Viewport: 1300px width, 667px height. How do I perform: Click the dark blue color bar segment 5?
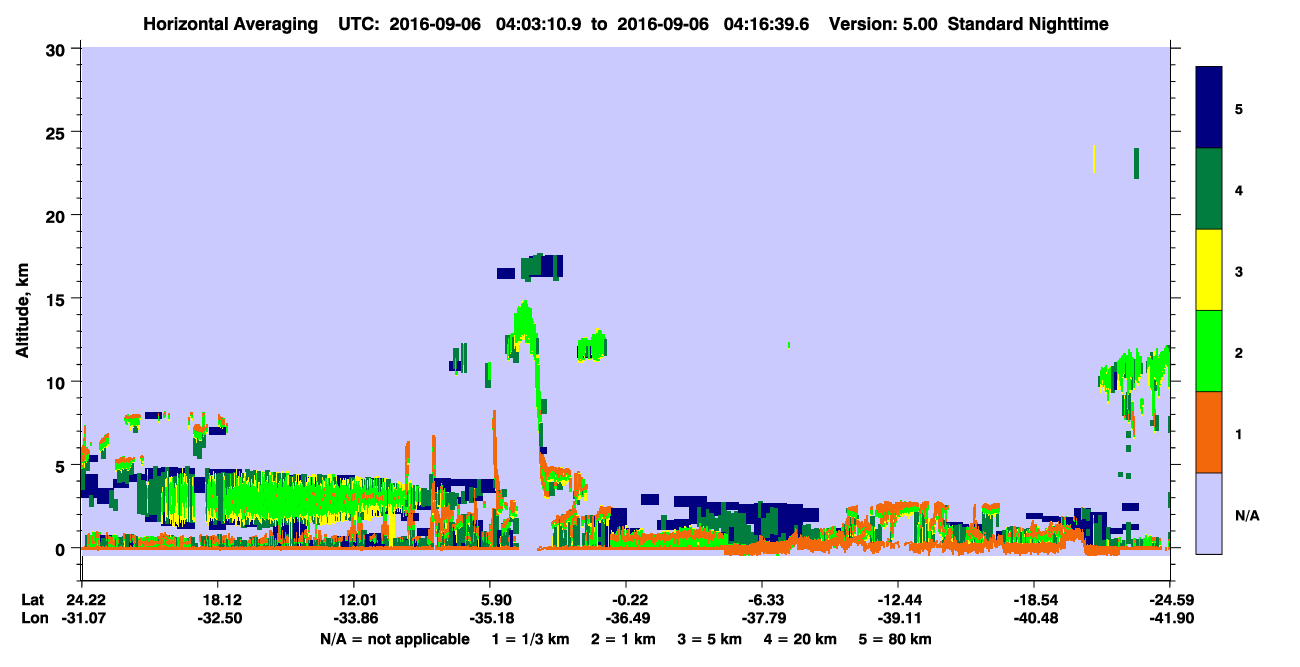pyautogui.click(x=1209, y=108)
